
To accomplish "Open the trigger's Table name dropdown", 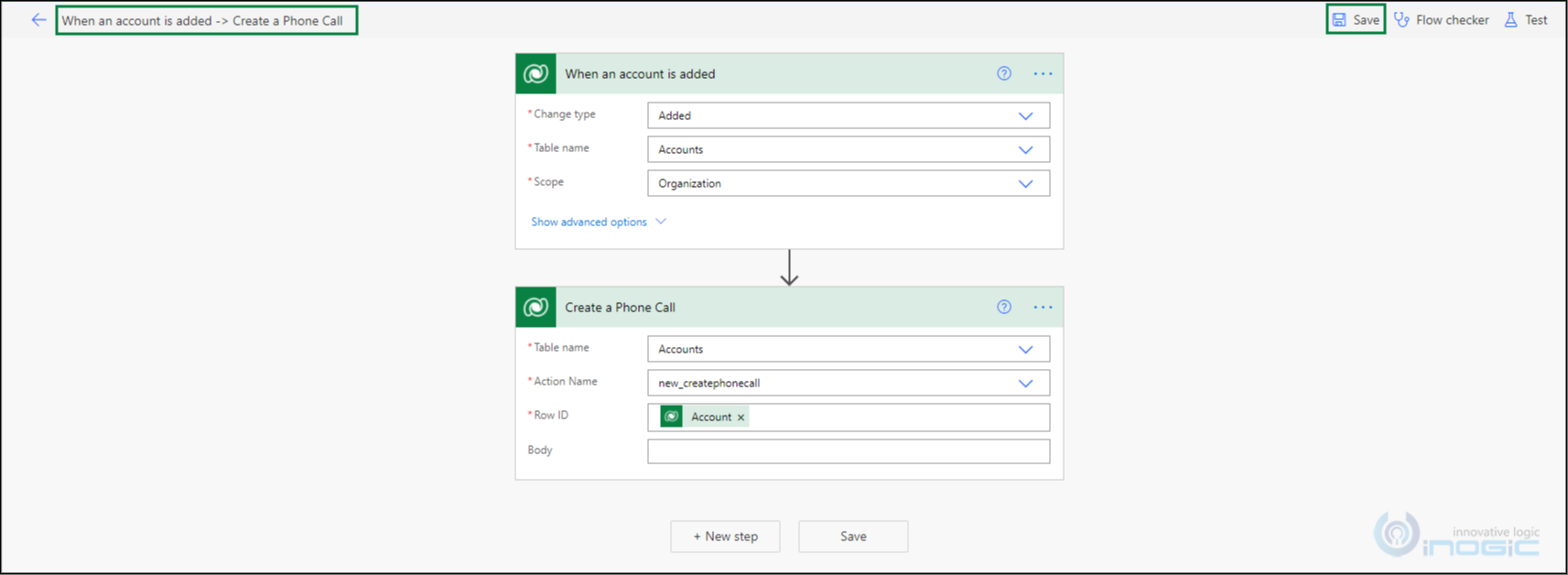I will [849, 149].
